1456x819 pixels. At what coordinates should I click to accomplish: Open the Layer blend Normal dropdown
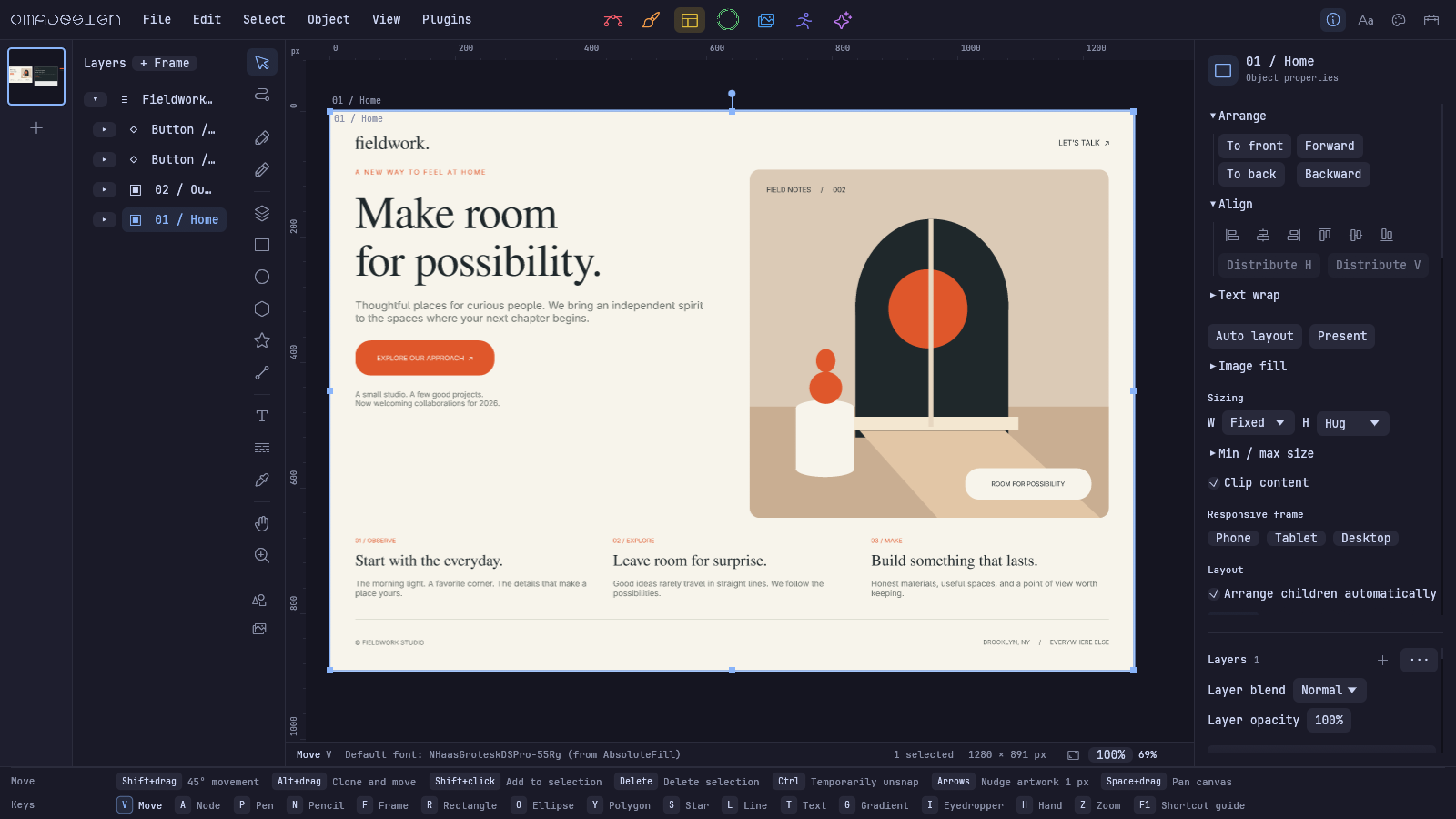[1330, 691]
